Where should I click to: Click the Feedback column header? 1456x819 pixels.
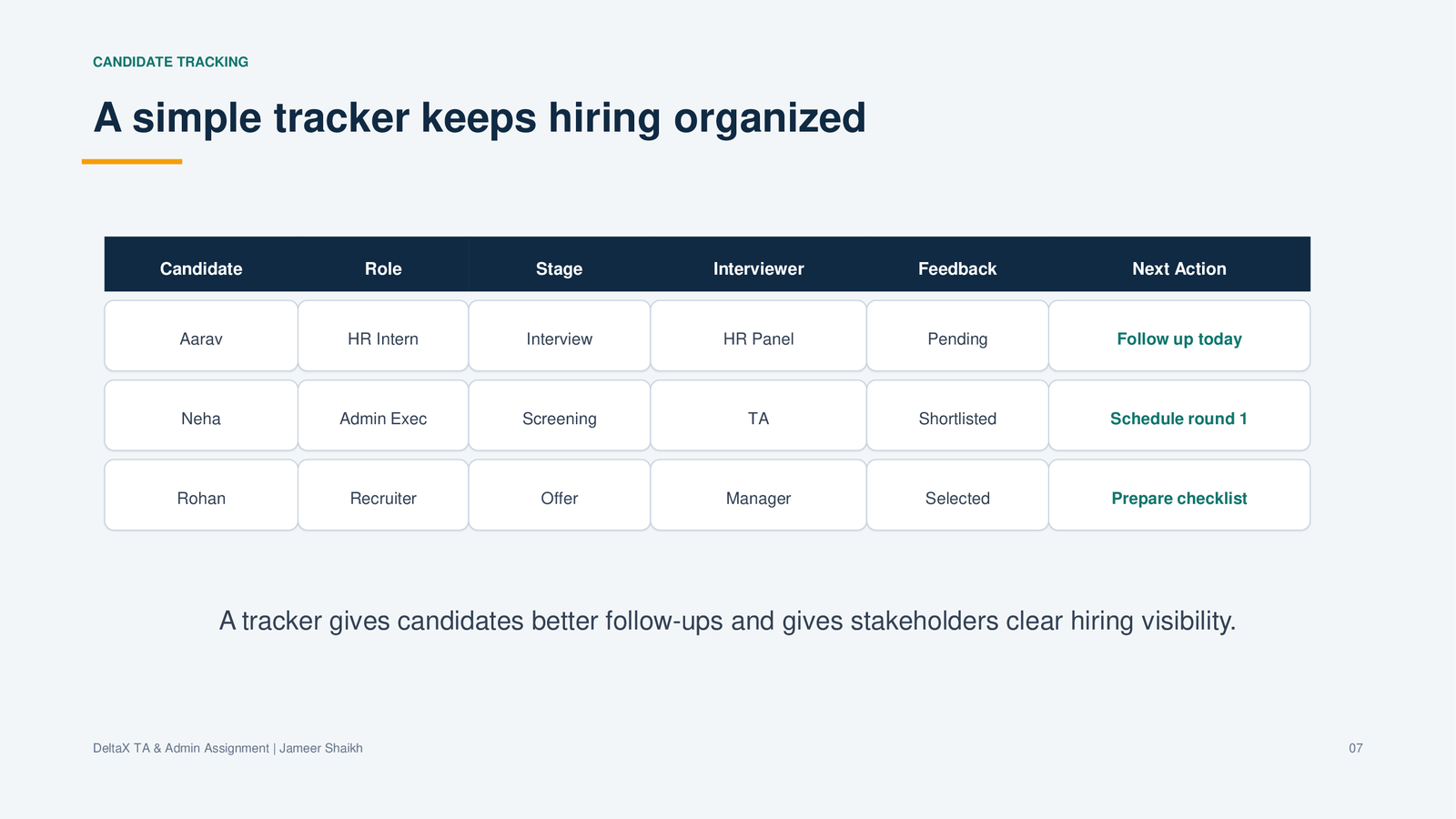click(x=957, y=268)
